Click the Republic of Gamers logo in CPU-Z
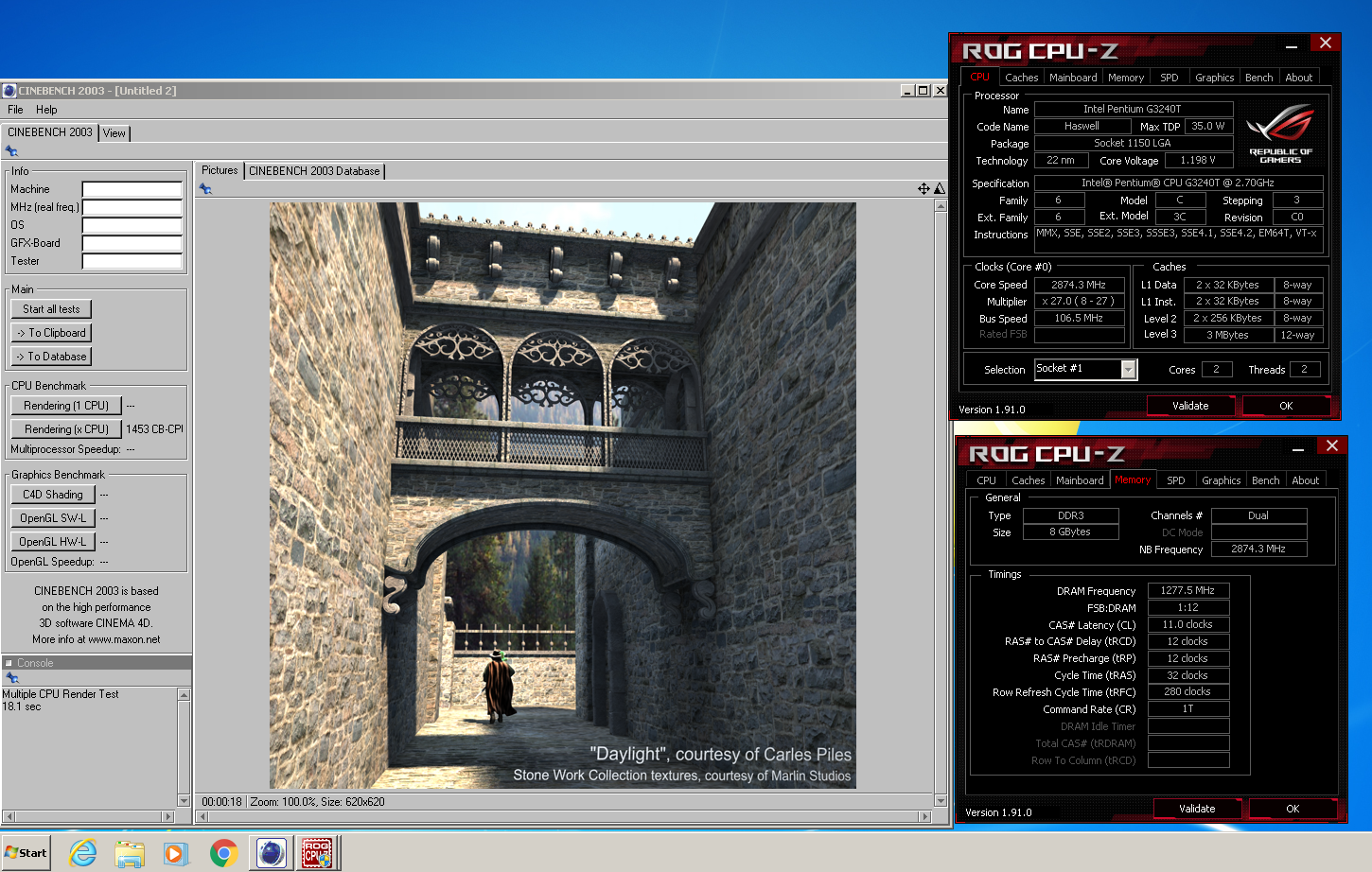 click(1280, 133)
